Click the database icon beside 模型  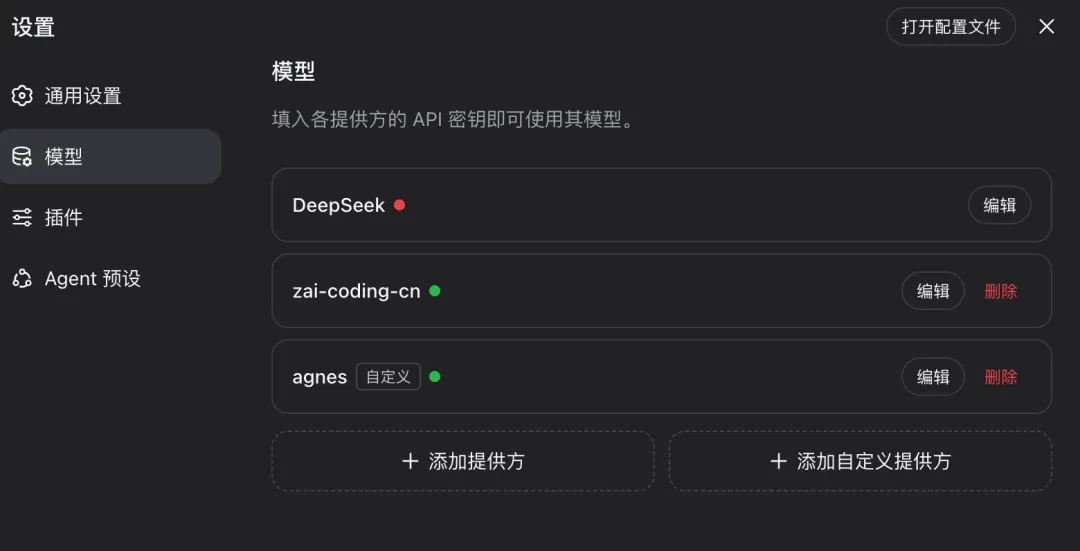22,156
